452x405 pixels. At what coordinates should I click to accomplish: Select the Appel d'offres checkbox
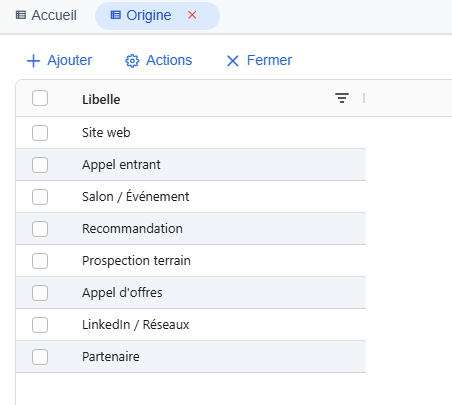point(40,293)
